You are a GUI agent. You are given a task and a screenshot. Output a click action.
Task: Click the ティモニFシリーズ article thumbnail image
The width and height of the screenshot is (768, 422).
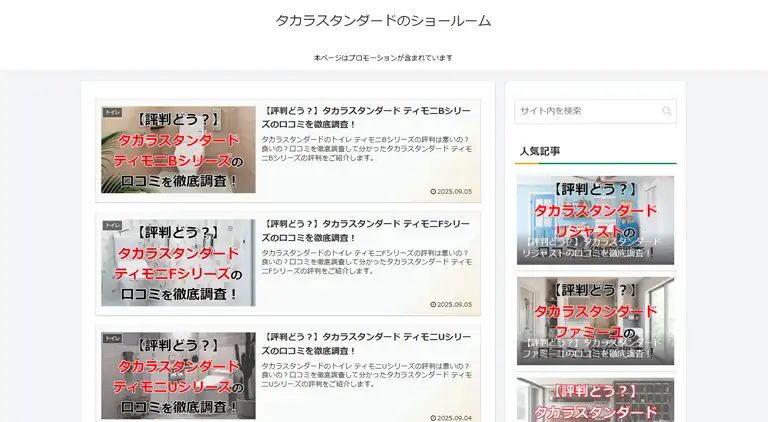[178, 263]
